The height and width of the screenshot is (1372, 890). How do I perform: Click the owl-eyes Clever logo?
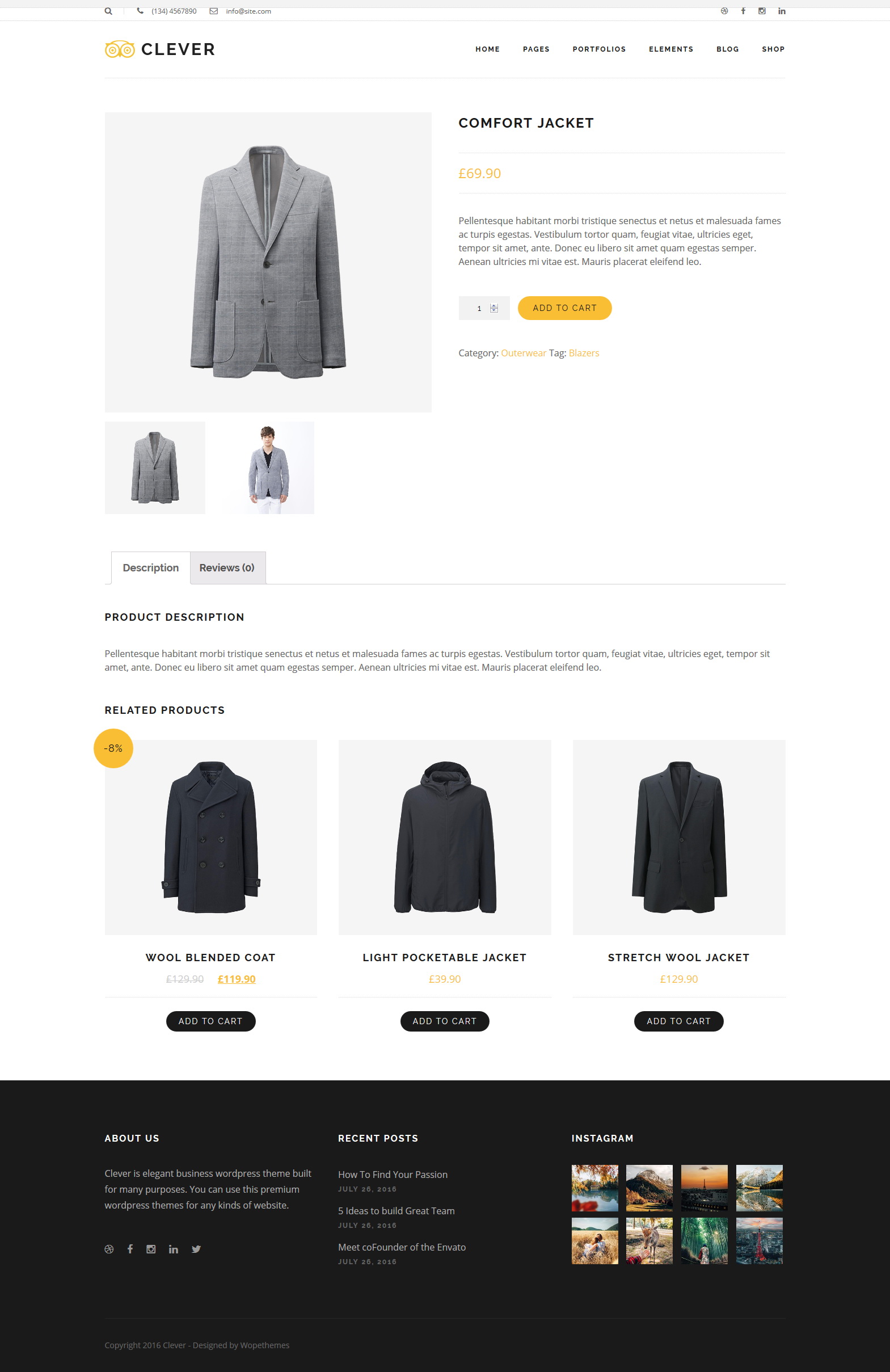159,49
